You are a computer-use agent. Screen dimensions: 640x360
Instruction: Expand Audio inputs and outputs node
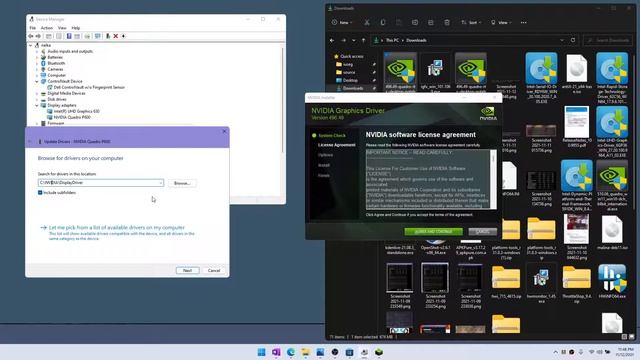[37, 51]
